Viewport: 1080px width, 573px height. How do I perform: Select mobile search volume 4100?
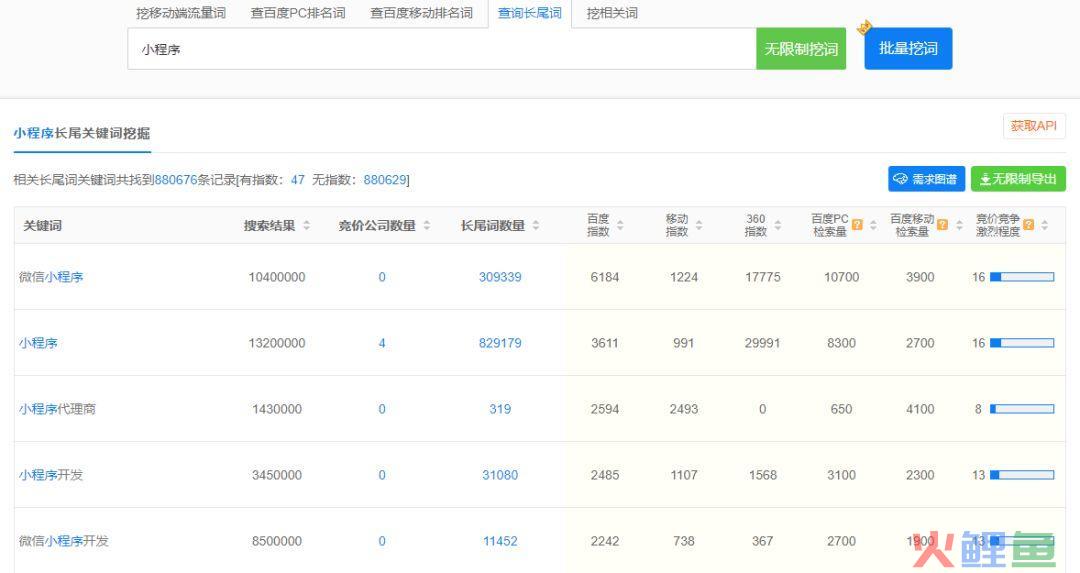tap(920, 409)
